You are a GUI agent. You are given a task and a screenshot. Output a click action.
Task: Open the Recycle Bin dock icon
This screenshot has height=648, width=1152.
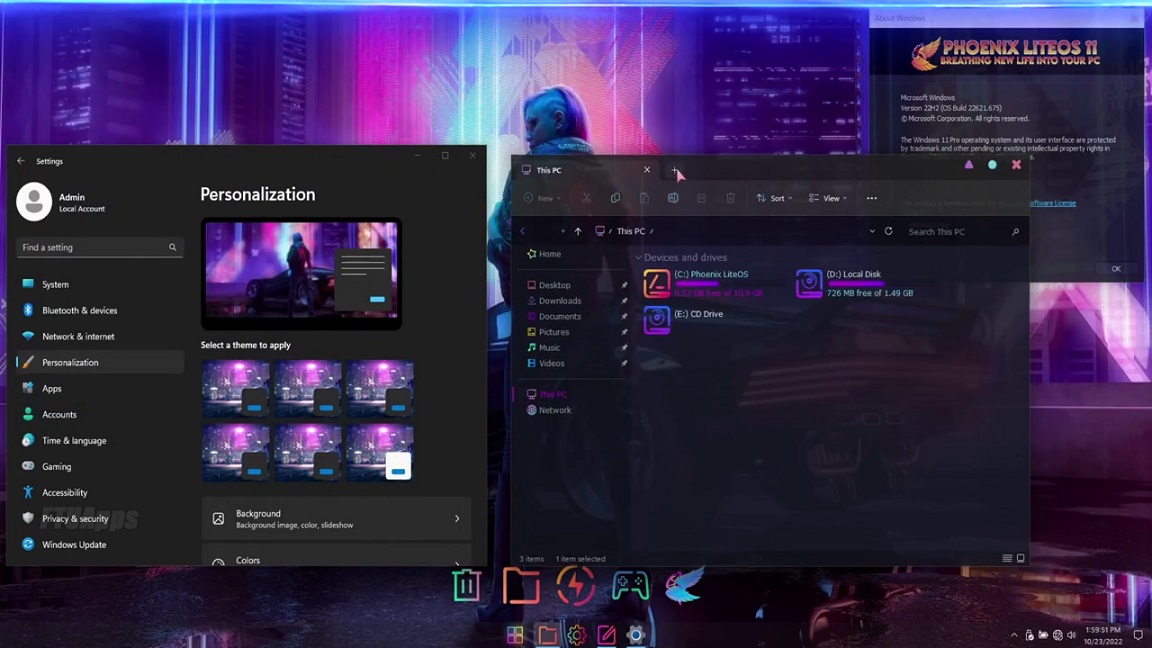tap(467, 586)
